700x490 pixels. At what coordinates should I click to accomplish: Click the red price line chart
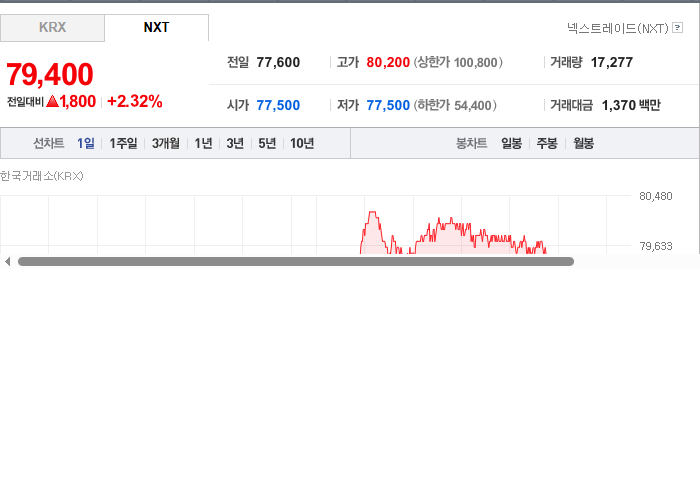point(453,233)
